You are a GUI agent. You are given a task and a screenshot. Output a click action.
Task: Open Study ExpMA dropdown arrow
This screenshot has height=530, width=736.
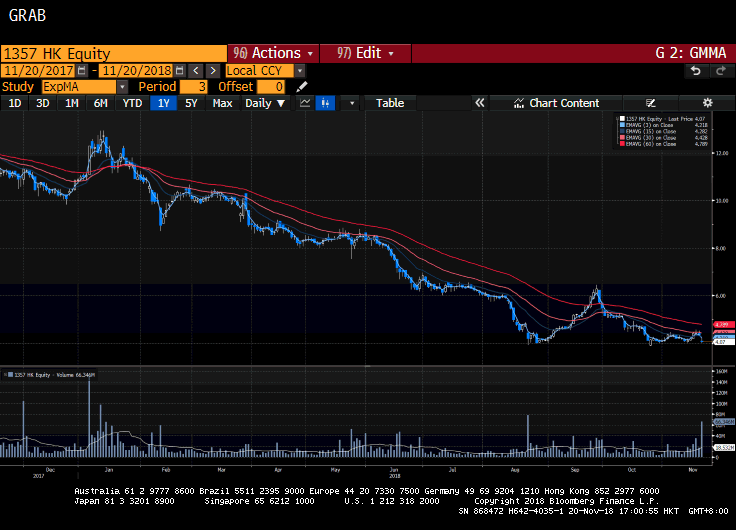[x=122, y=87]
